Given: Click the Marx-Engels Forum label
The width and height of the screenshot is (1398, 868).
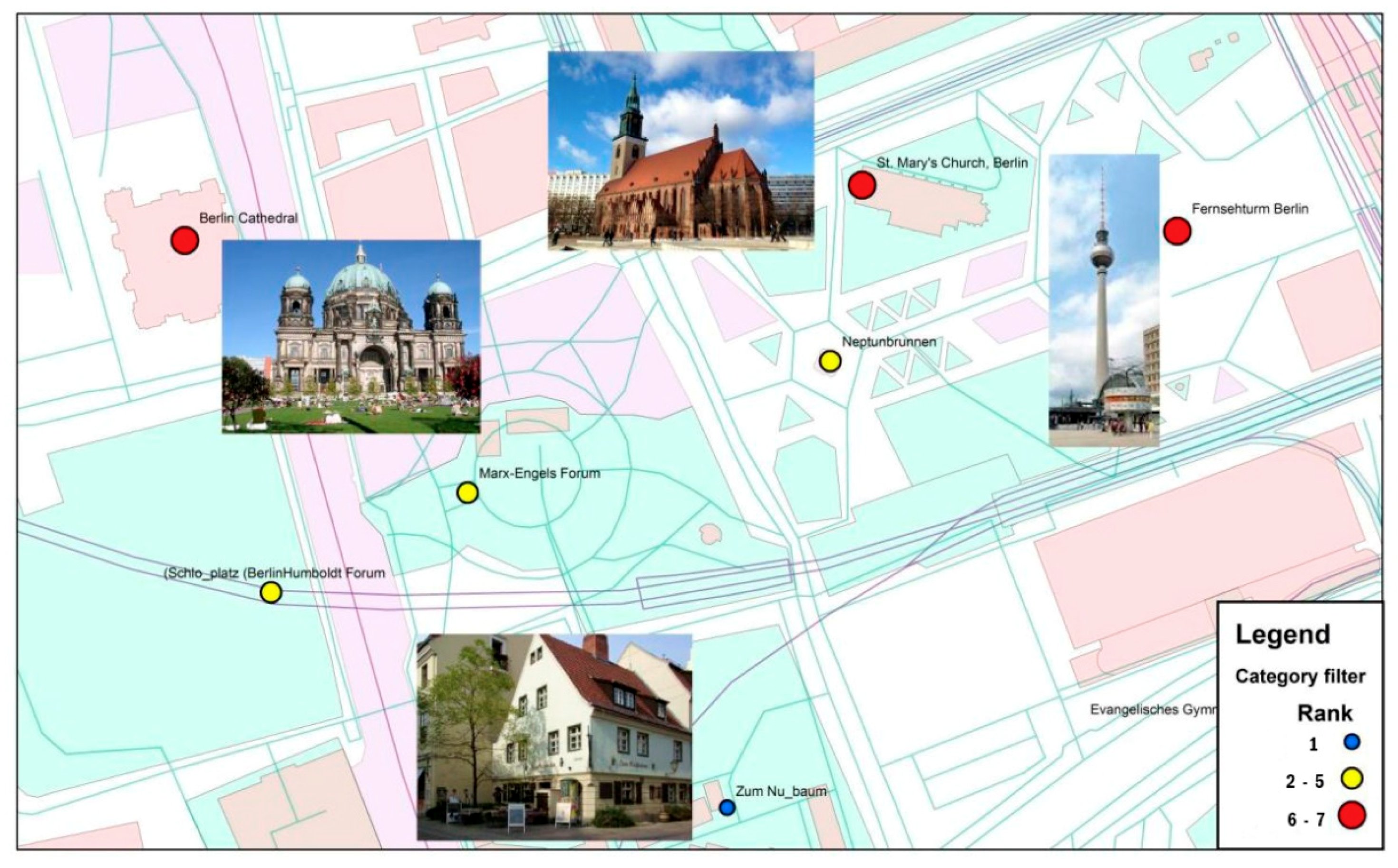Looking at the screenshot, I should click(539, 473).
